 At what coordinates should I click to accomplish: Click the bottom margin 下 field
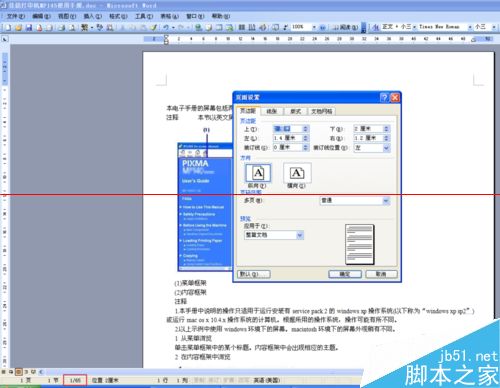tap(368, 129)
